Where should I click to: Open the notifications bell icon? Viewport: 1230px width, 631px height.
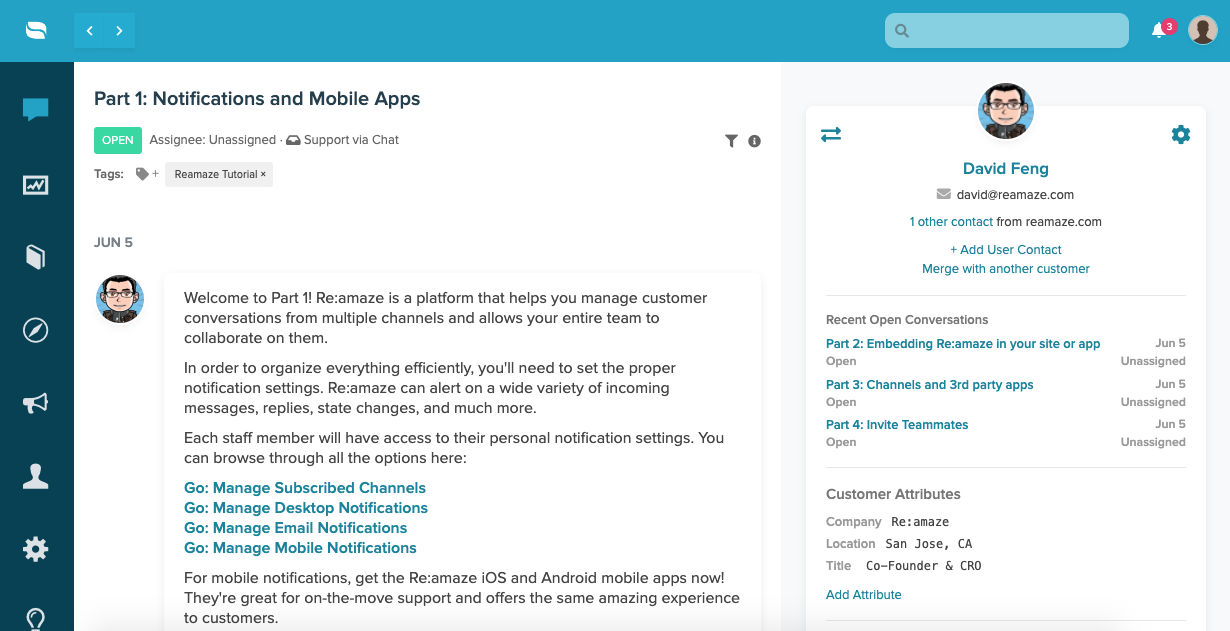(x=1159, y=31)
